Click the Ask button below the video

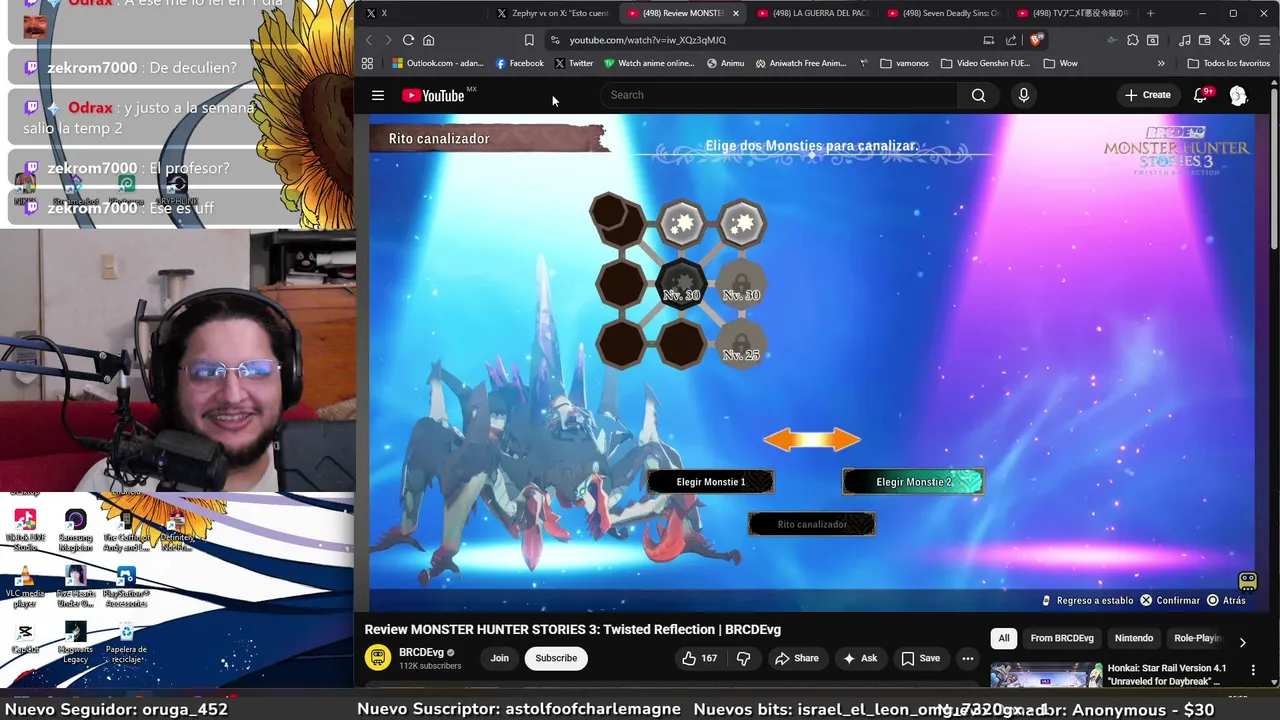(860, 658)
